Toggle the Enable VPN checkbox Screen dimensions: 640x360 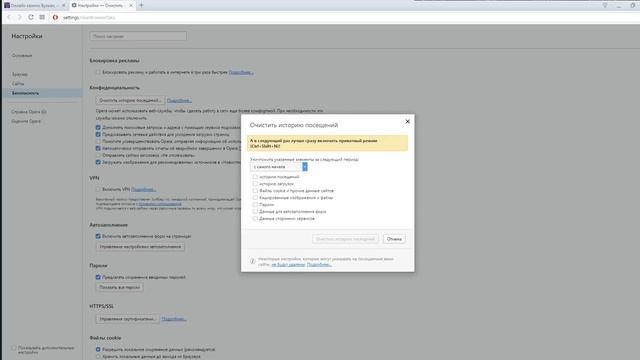click(x=98, y=189)
